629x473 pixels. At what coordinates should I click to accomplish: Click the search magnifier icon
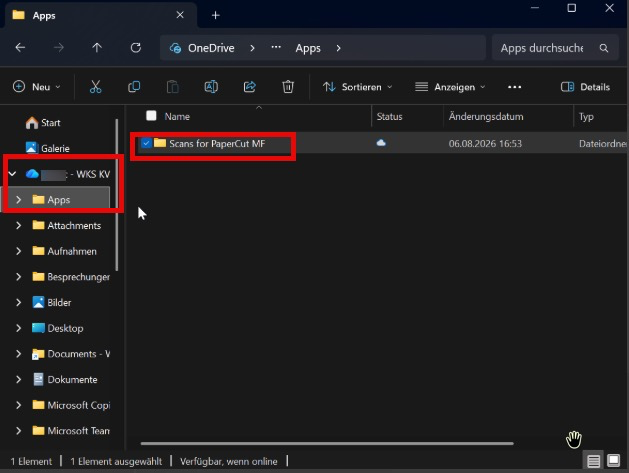coord(604,48)
